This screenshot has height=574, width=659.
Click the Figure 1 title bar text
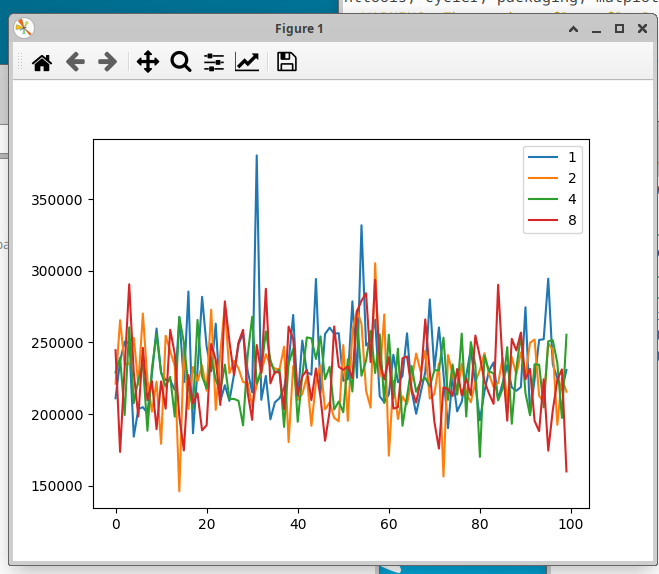[299, 29]
